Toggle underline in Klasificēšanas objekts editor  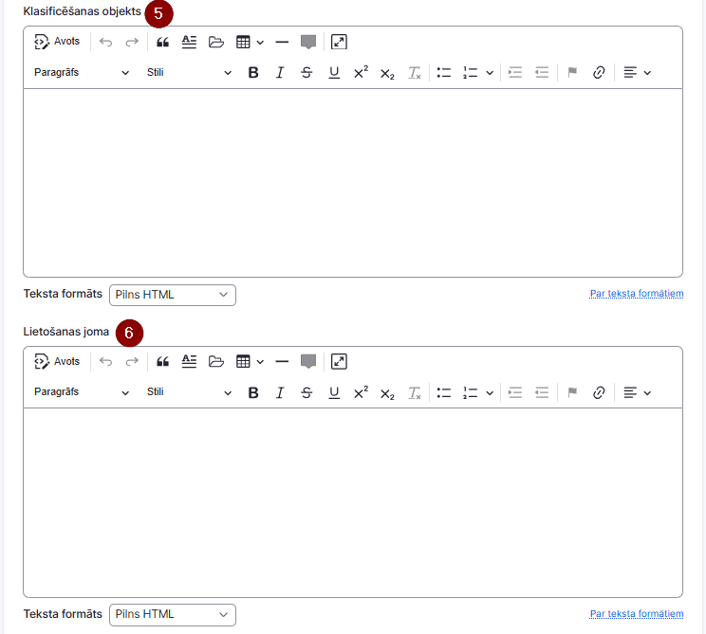(x=334, y=72)
